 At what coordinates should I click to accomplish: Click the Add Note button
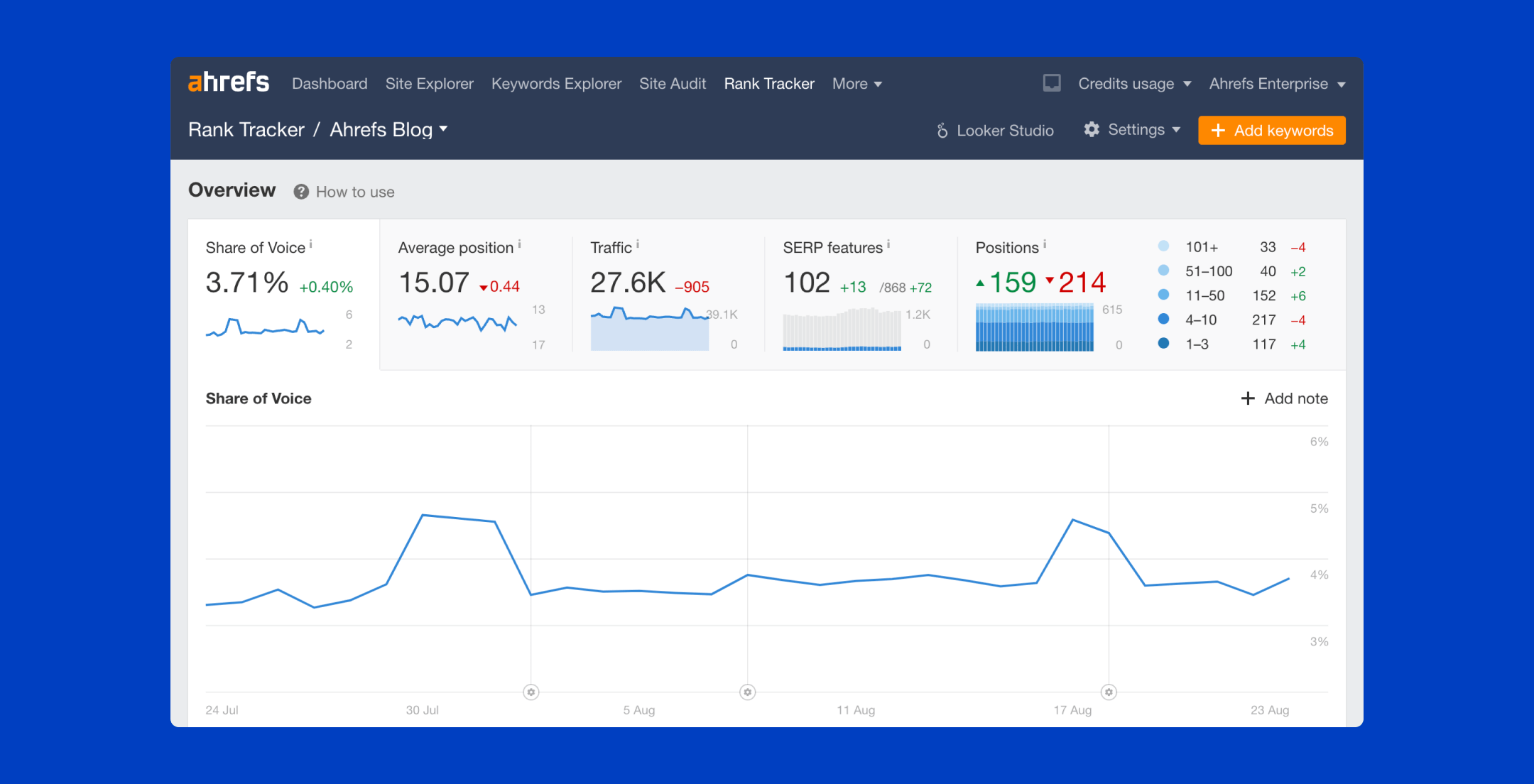click(1285, 398)
